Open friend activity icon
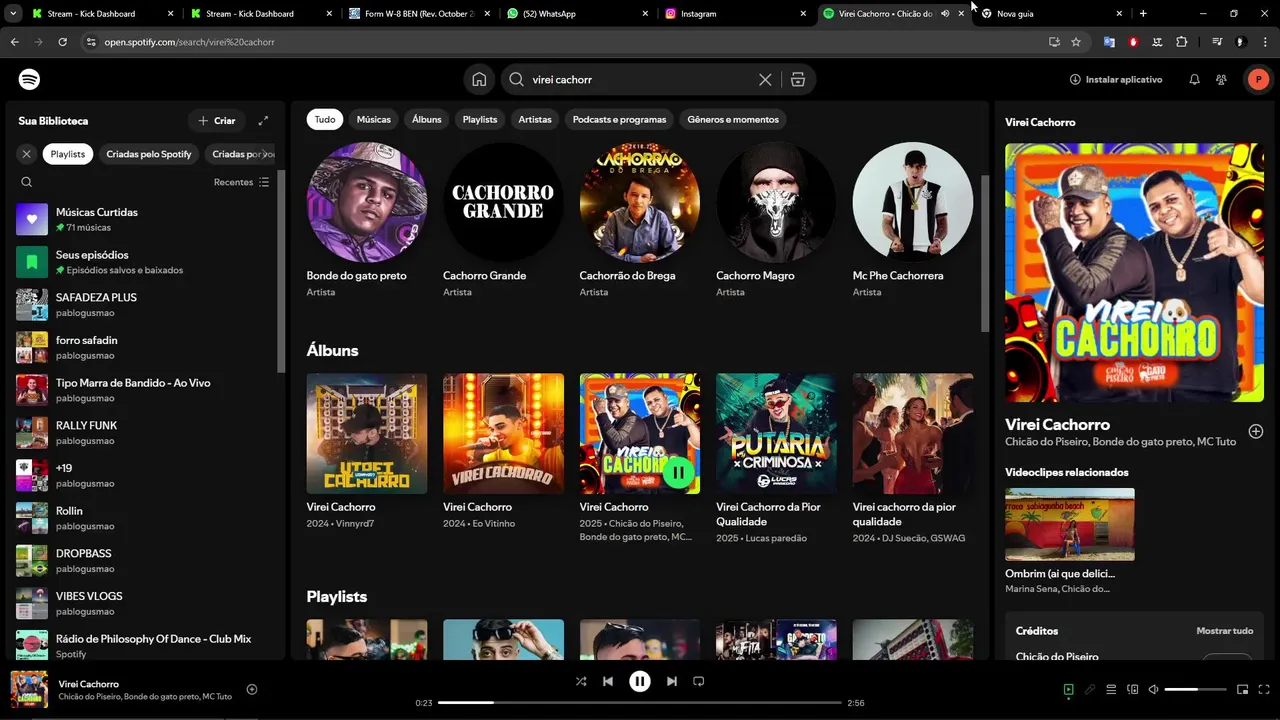Viewport: 1280px width, 720px height. click(1221, 79)
